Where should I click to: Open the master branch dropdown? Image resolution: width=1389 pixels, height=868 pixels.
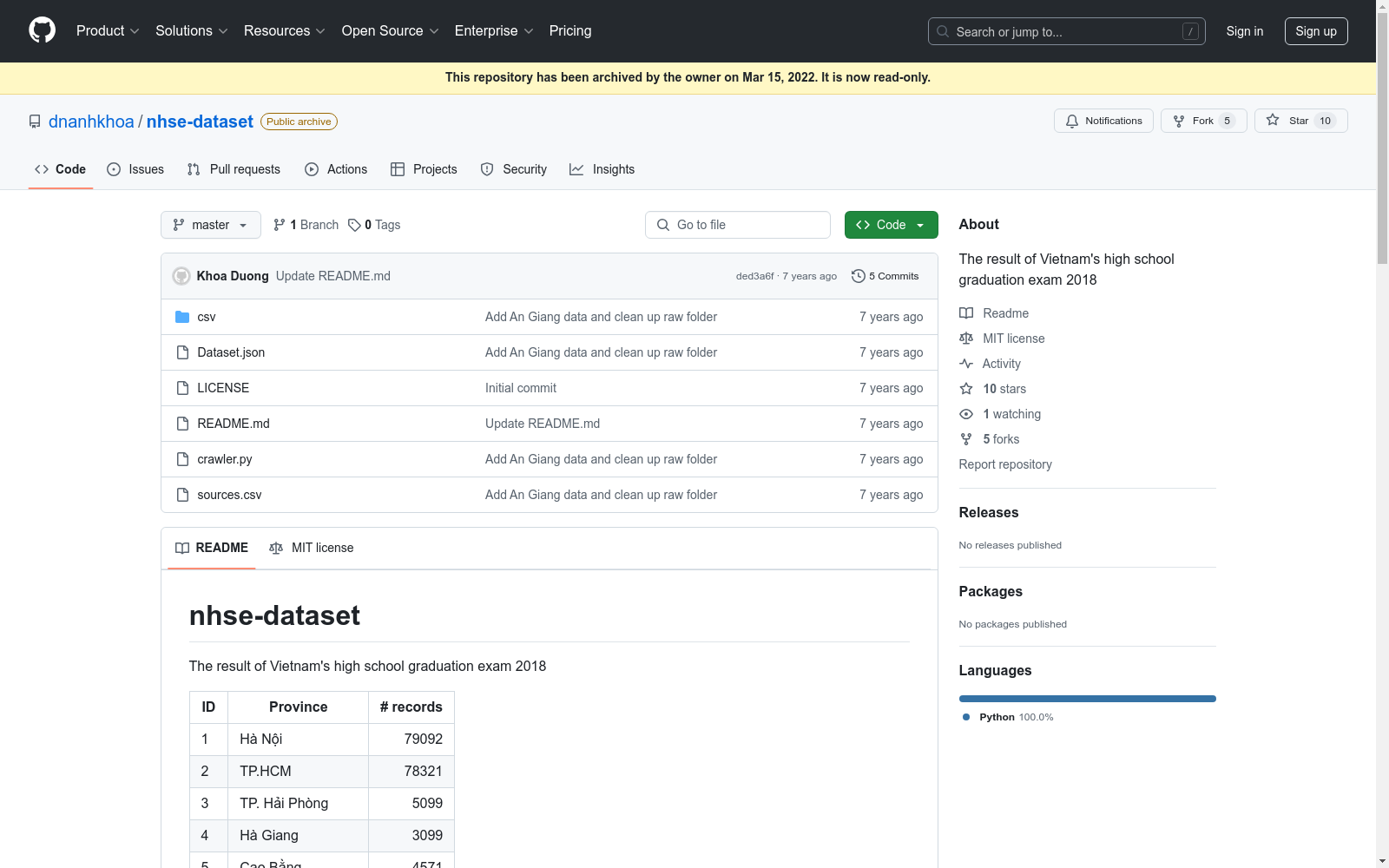pyautogui.click(x=211, y=225)
